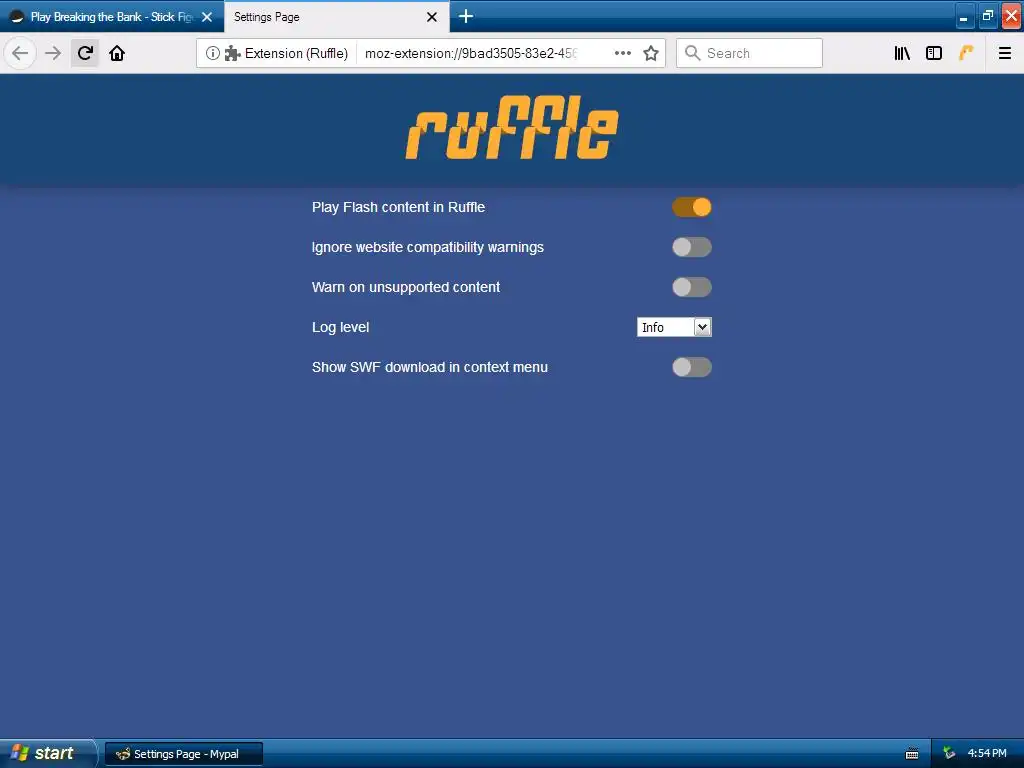Bookmark this page with the star

coord(650,53)
